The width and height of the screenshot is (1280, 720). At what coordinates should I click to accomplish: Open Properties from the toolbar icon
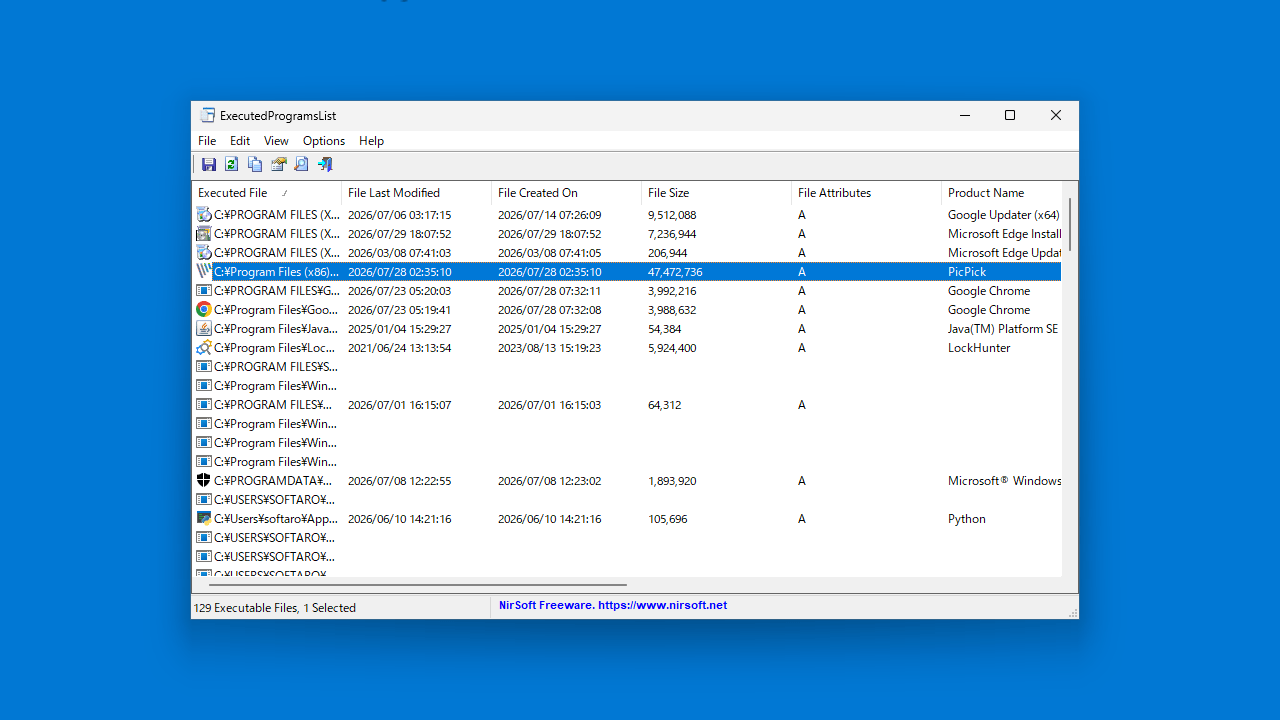pos(278,165)
